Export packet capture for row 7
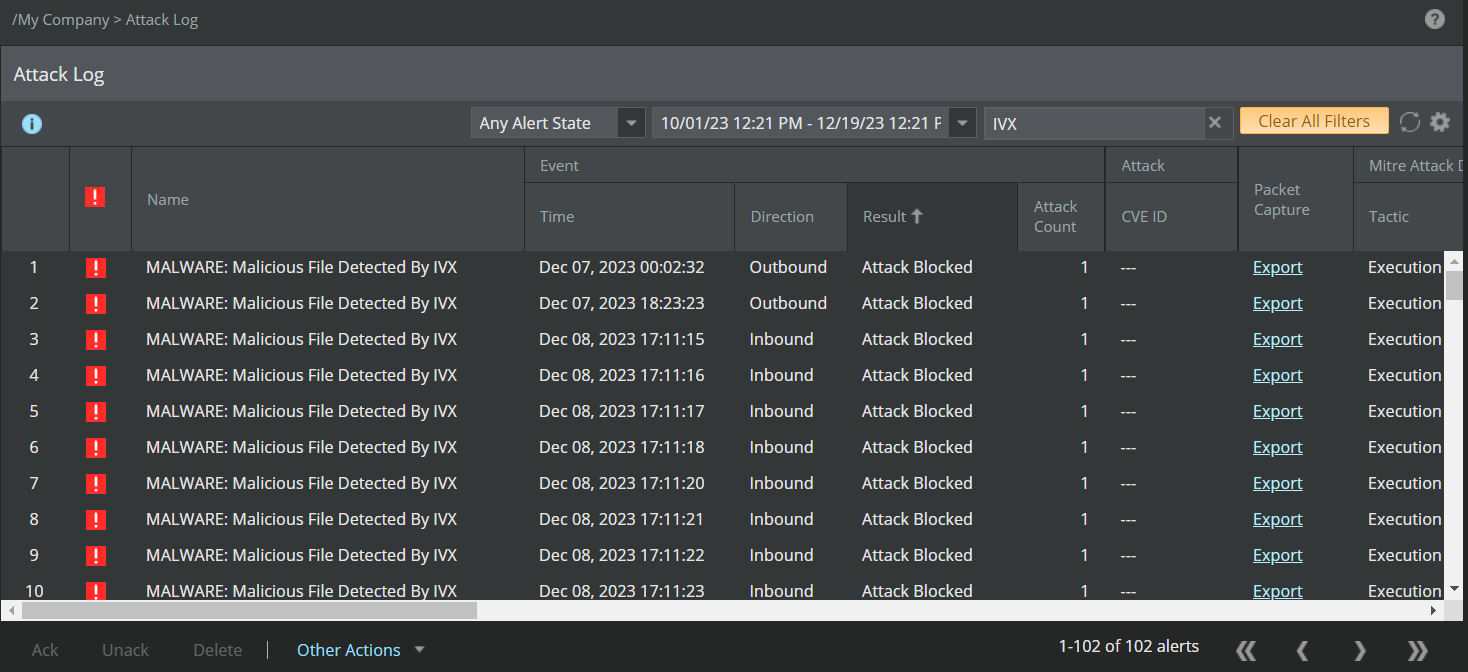The image size is (1468, 672). tap(1277, 483)
